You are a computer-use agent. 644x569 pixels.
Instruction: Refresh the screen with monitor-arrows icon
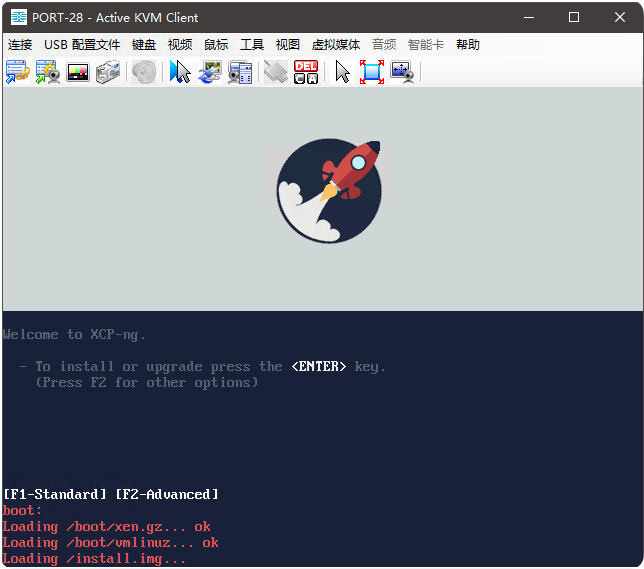(x=210, y=72)
